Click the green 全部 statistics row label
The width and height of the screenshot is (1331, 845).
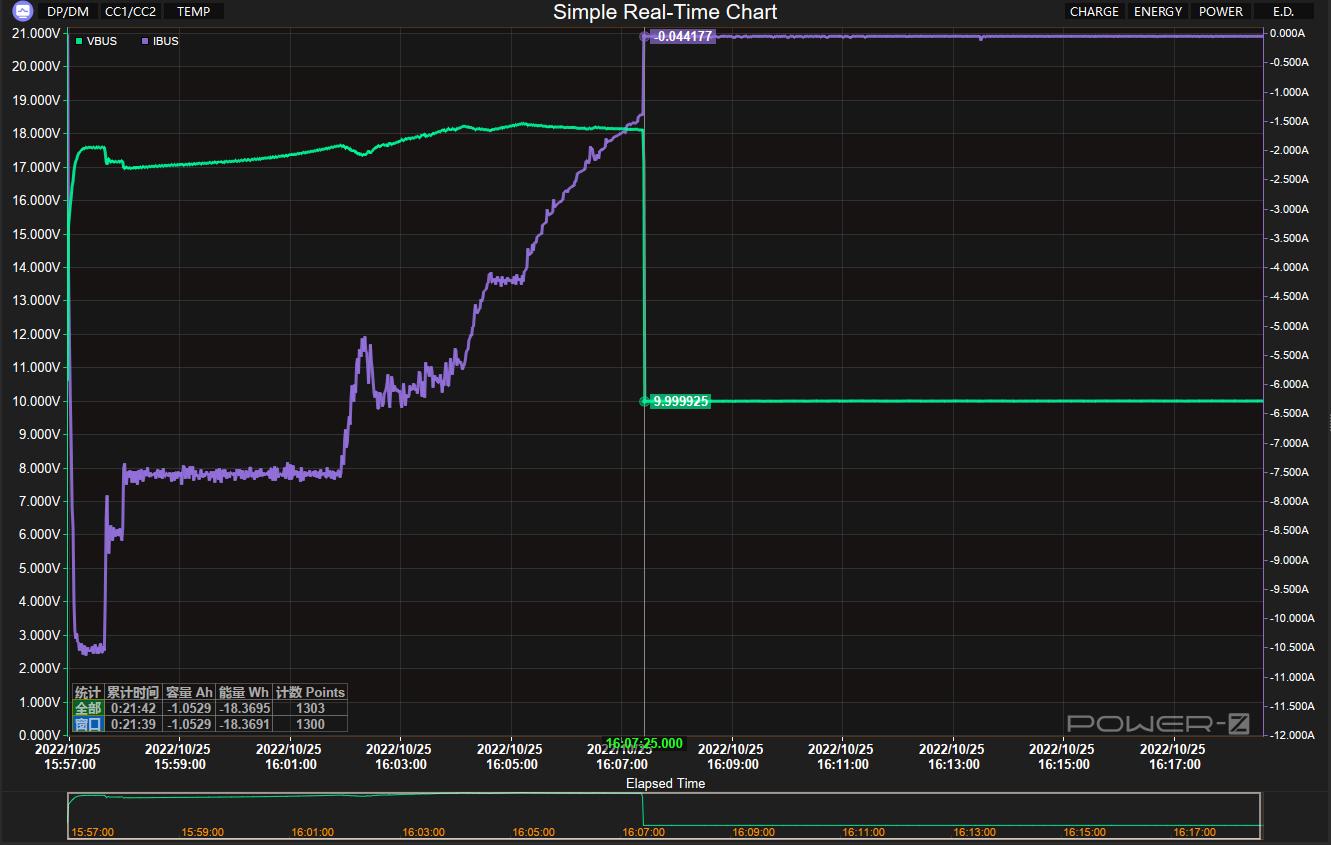[88, 708]
